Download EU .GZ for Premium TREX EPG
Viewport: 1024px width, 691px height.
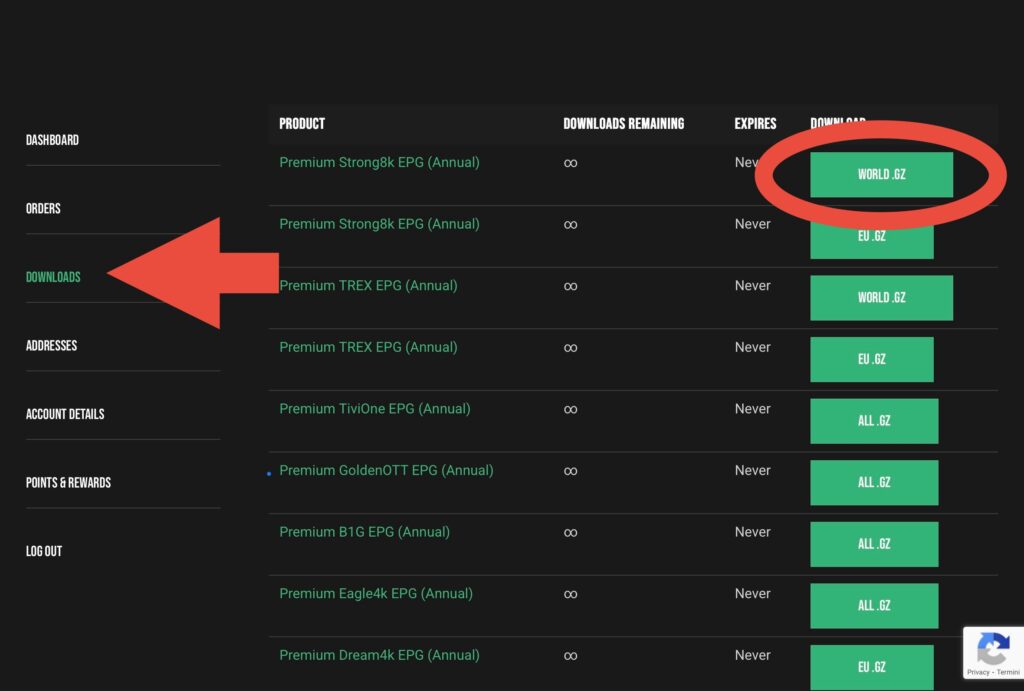pyautogui.click(x=871, y=359)
